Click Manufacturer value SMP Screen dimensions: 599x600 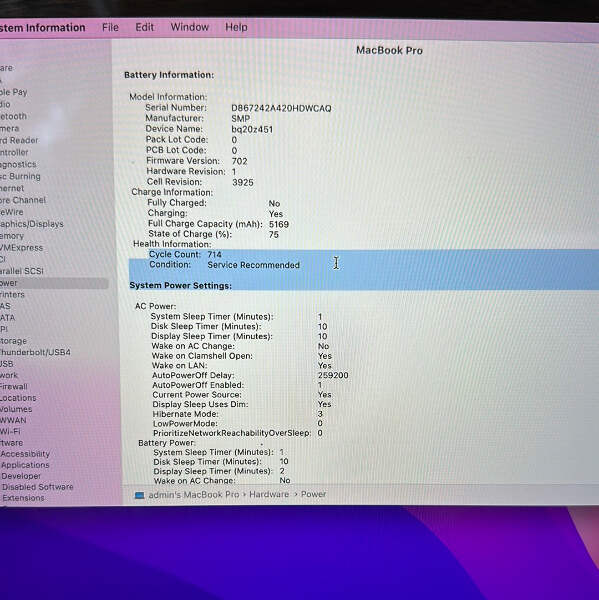click(x=241, y=119)
